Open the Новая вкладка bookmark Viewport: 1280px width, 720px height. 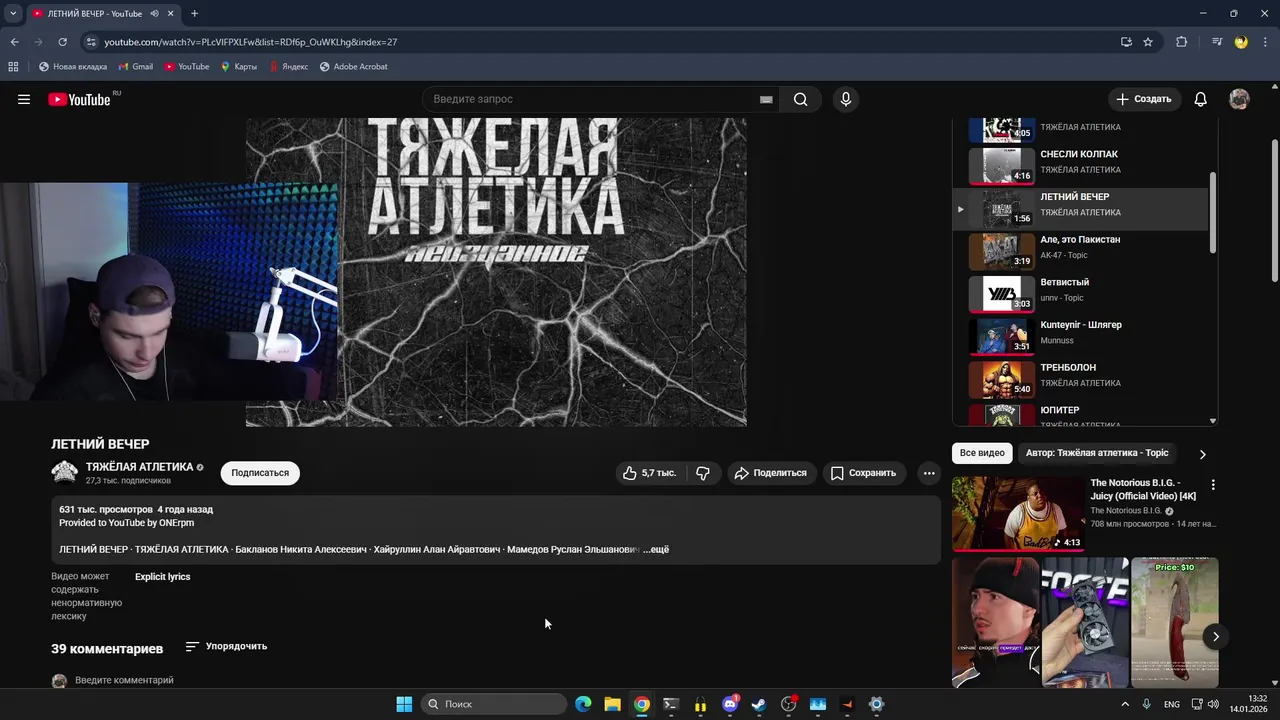pyautogui.click(x=73, y=67)
